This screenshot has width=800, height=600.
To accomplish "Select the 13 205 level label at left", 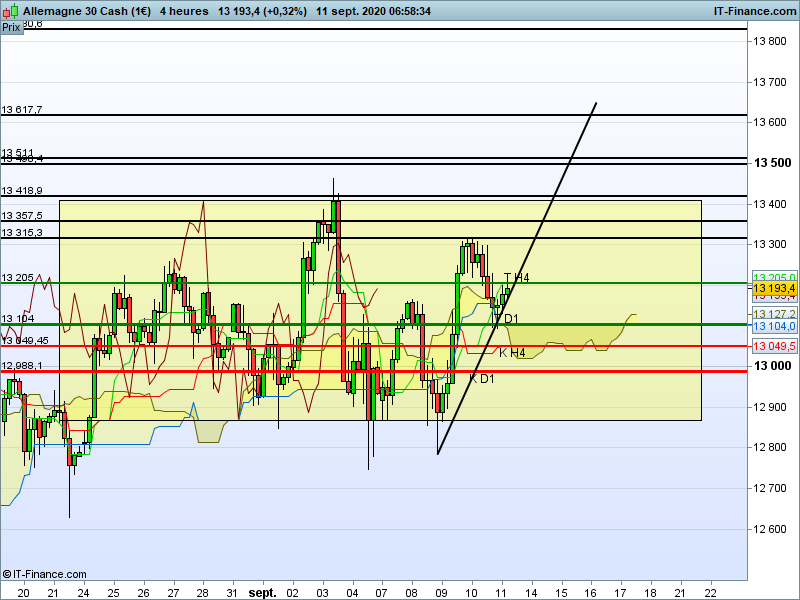I will pyautogui.click(x=17, y=278).
